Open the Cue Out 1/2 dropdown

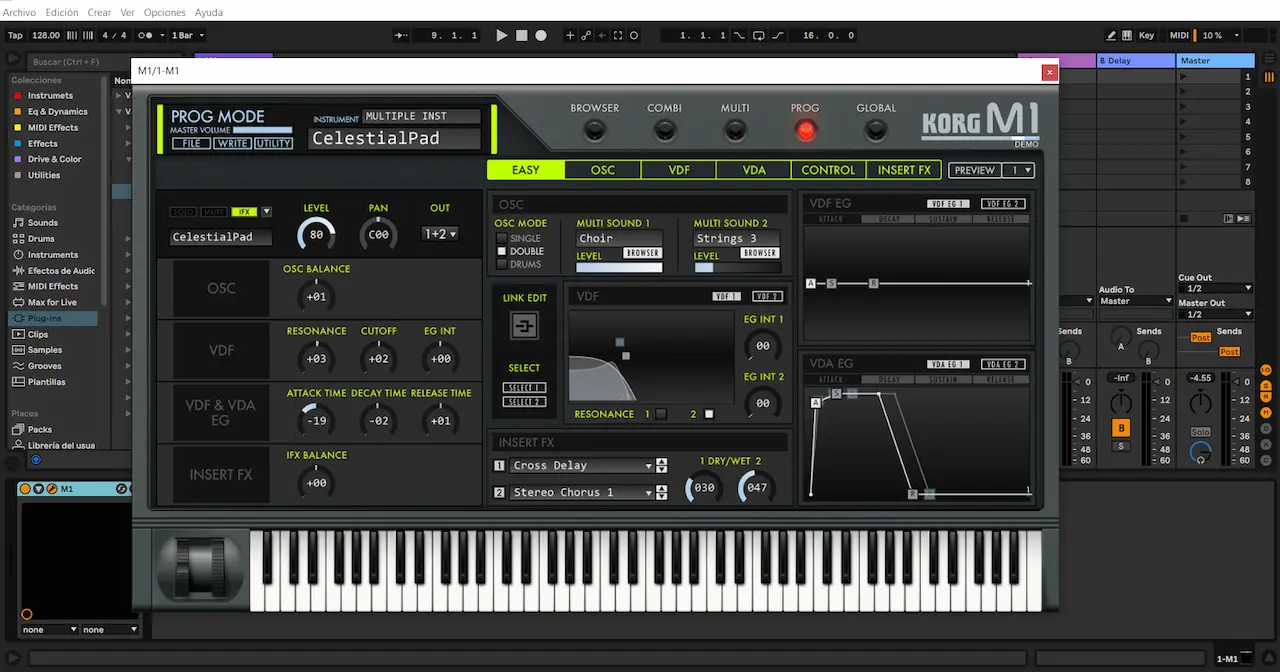tap(1215, 288)
